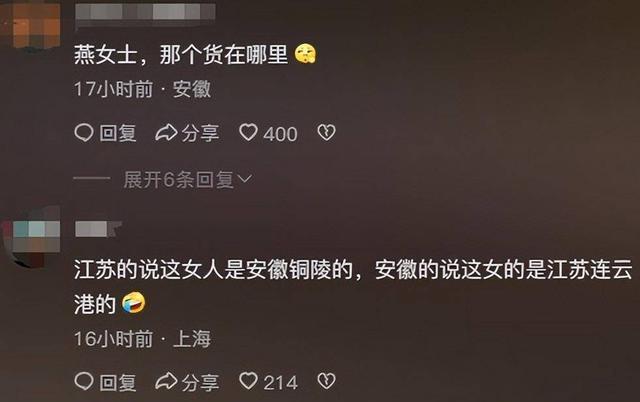
Task: Click 分享 text under the 17小时前 comment
Action: point(200,133)
